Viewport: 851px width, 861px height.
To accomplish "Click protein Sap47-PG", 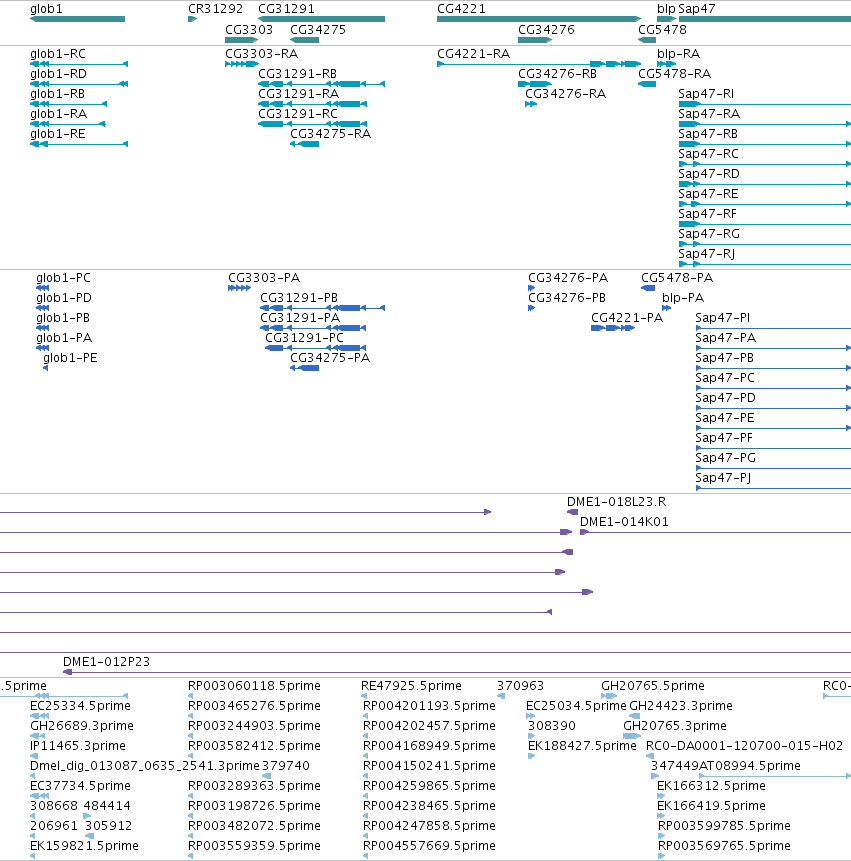I will (725, 459).
